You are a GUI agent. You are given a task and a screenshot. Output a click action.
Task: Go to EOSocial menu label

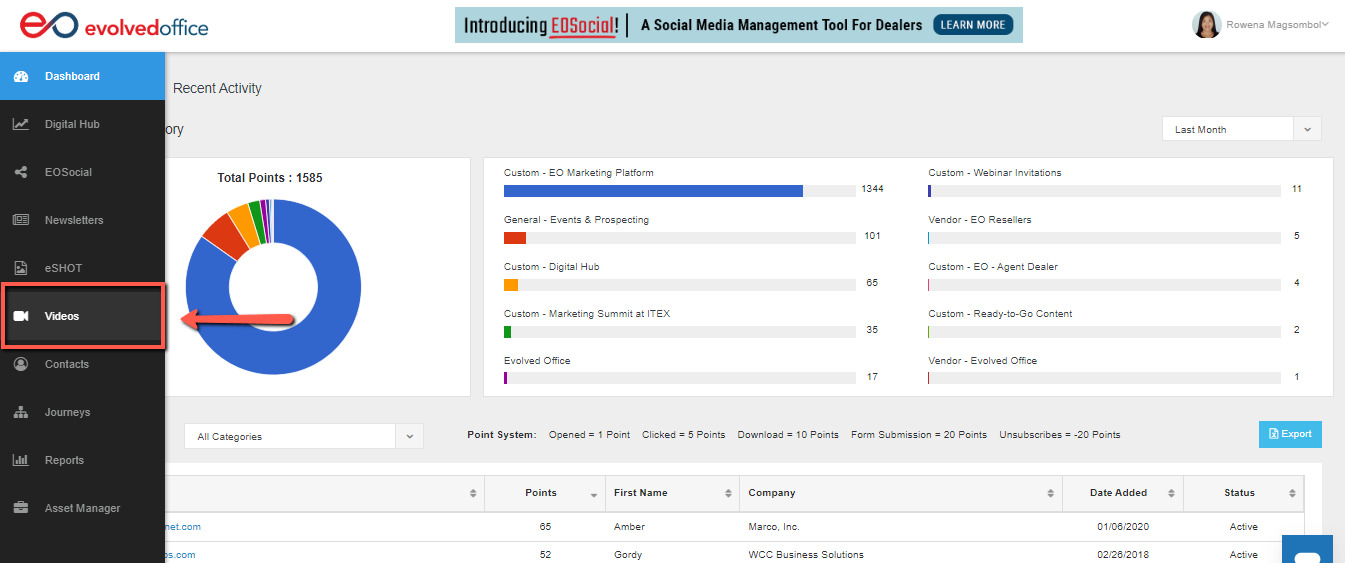tap(68, 172)
